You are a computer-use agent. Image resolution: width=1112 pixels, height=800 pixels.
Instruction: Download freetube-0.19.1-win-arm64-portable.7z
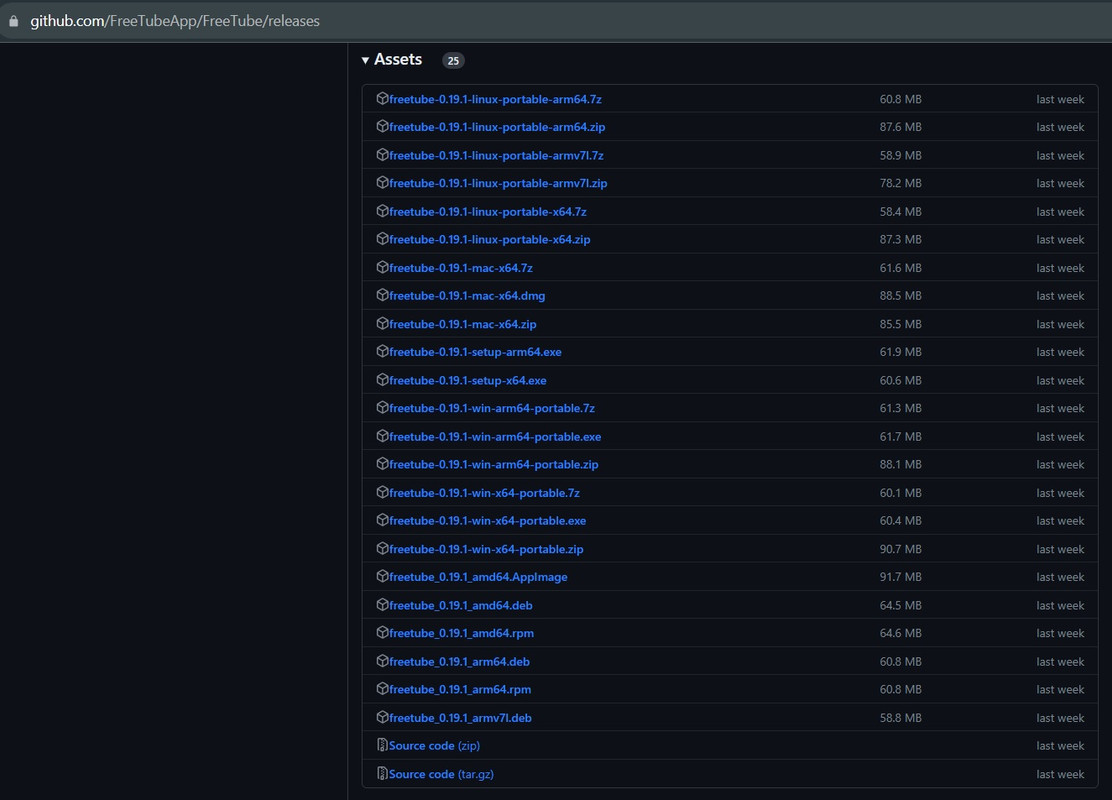click(491, 408)
